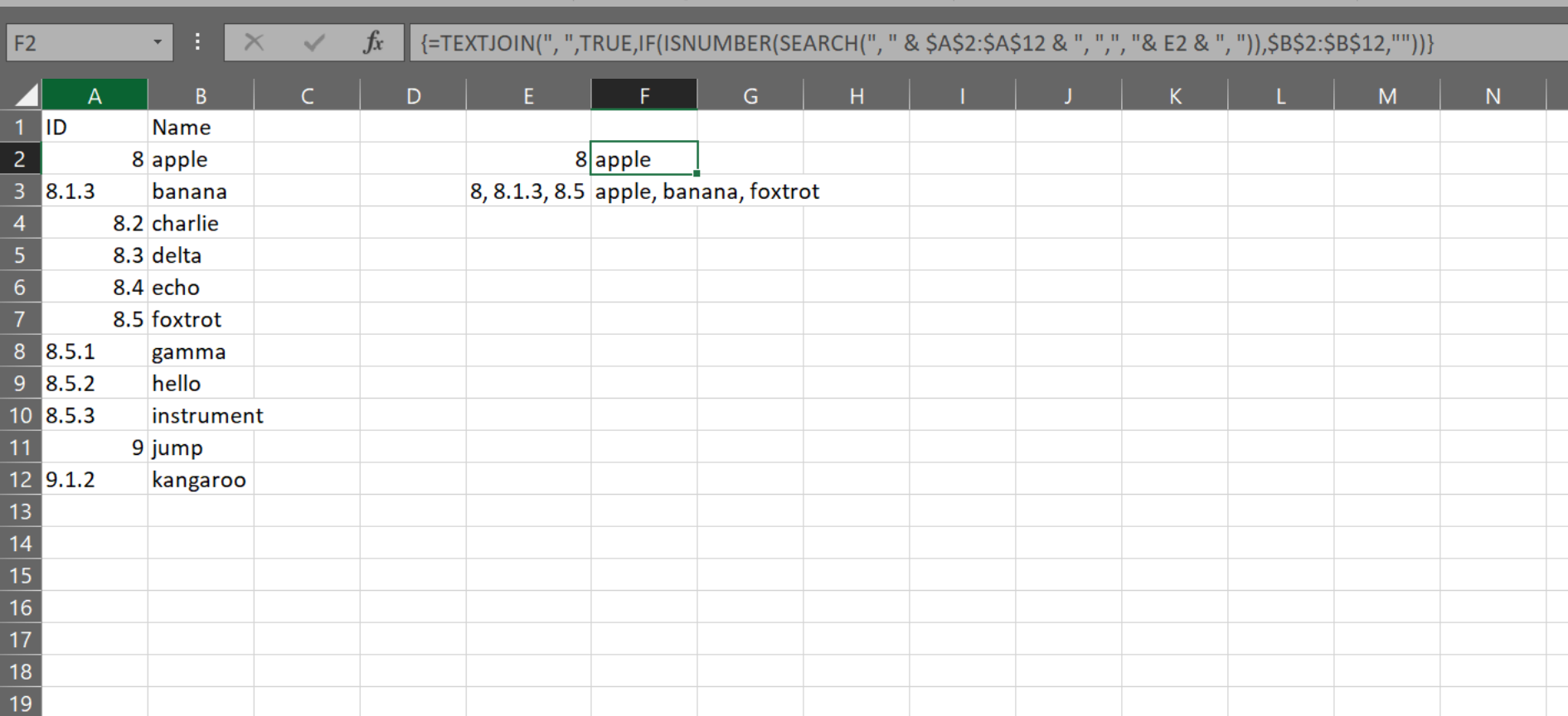Select row 13 header
The width and height of the screenshot is (1568, 716).
pos(20,511)
